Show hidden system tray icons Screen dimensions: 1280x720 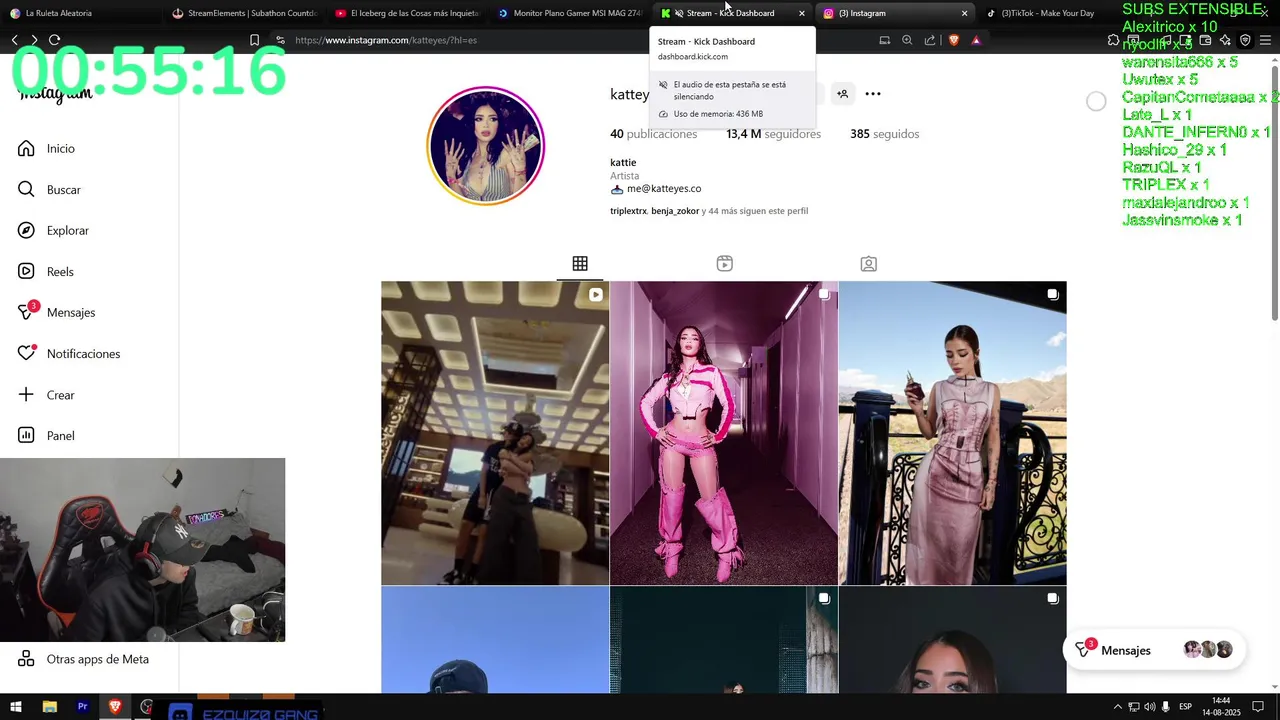1118,707
